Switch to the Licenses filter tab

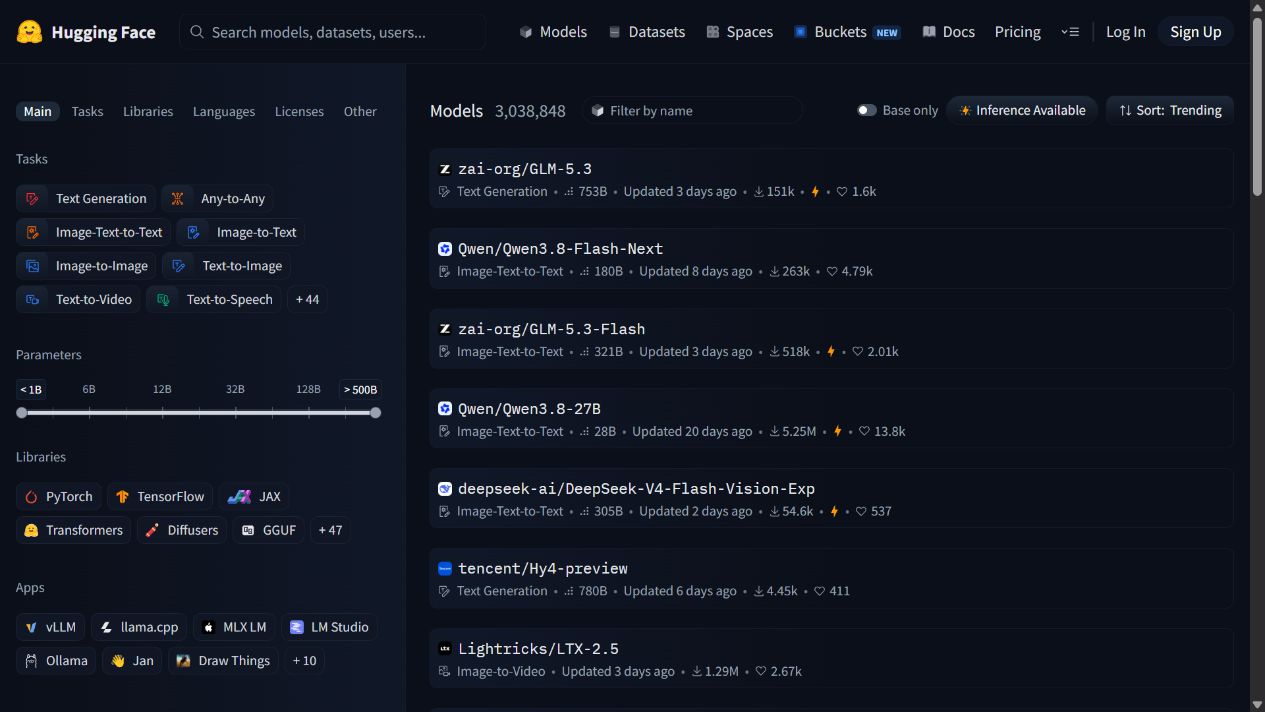pyautogui.click(x=299, y=111)
